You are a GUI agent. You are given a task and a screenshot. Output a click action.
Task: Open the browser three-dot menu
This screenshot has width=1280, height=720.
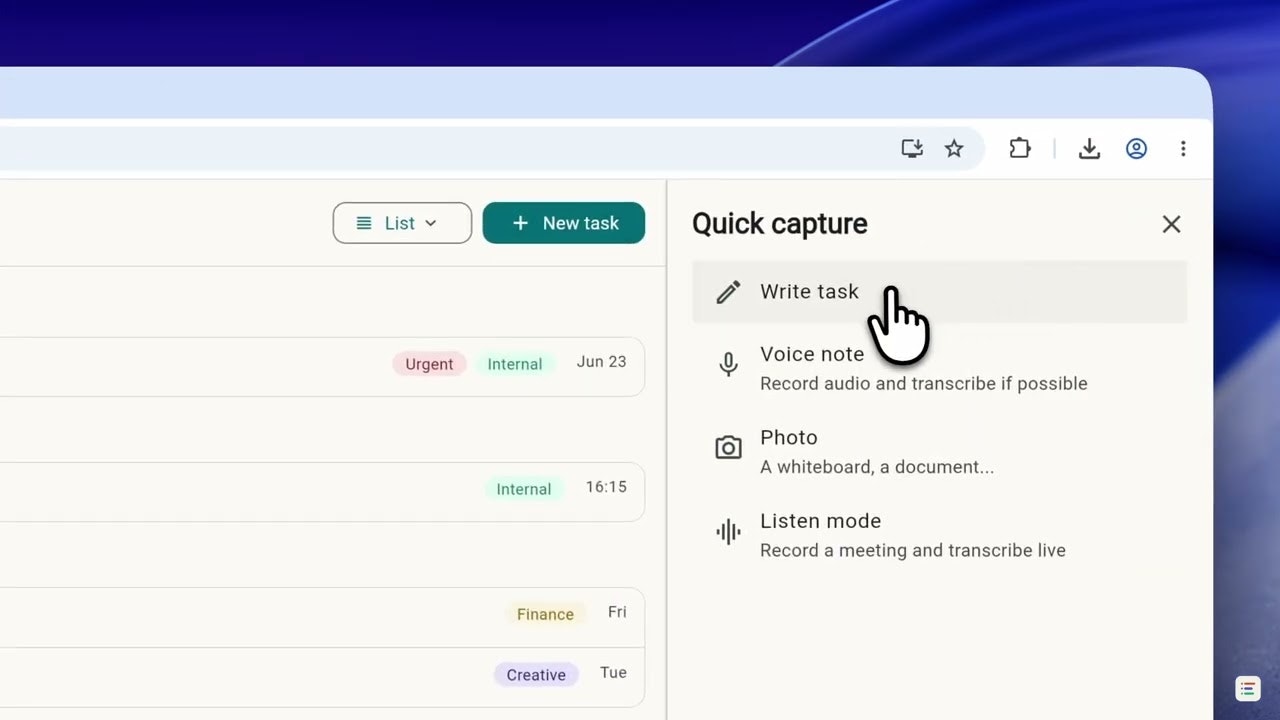point(1183,149)
